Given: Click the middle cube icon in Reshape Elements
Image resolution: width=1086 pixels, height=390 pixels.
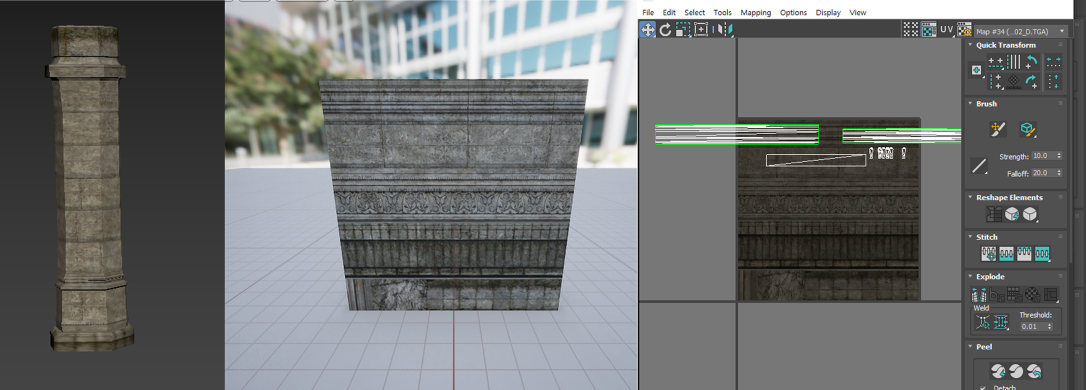Looking at the screenshot, I should 1013,214.
